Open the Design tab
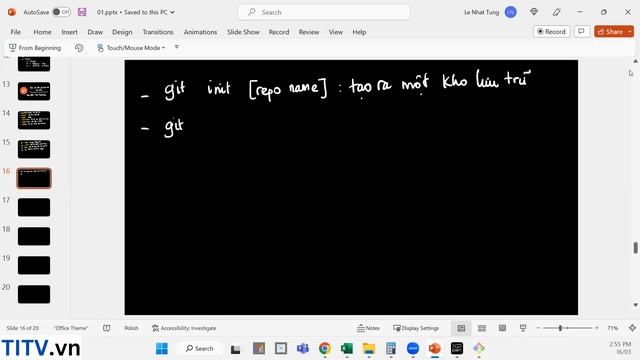 (122, 32)
